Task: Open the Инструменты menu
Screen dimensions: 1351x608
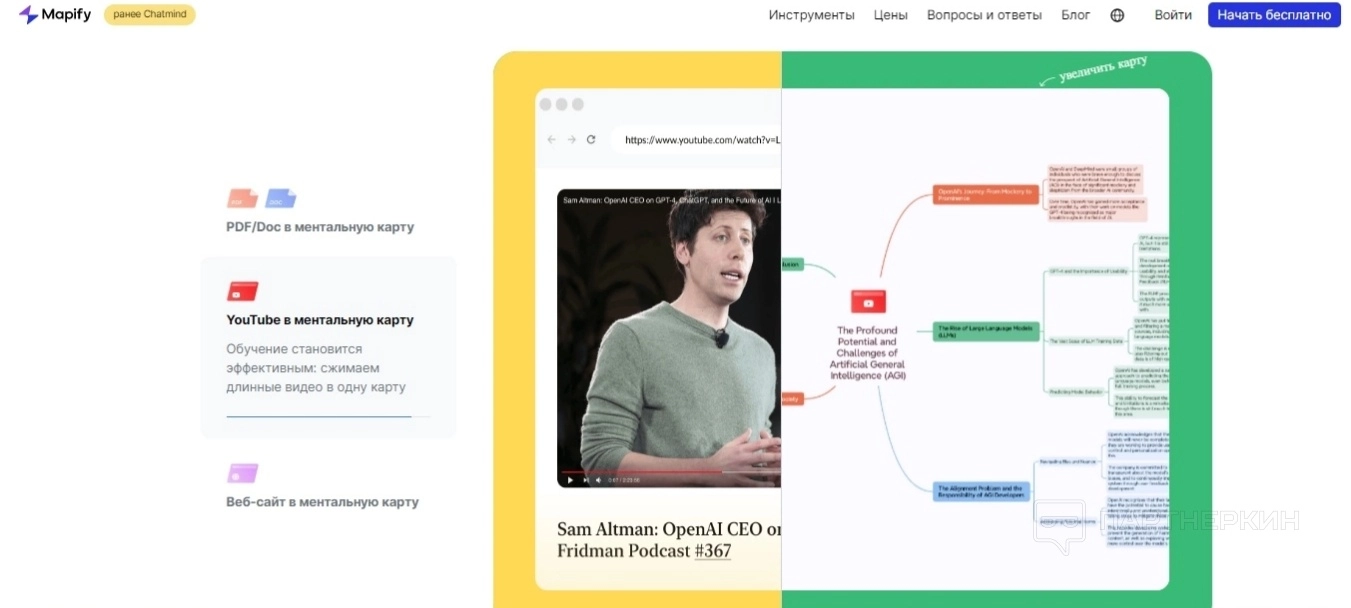Action: coord(811,15)
